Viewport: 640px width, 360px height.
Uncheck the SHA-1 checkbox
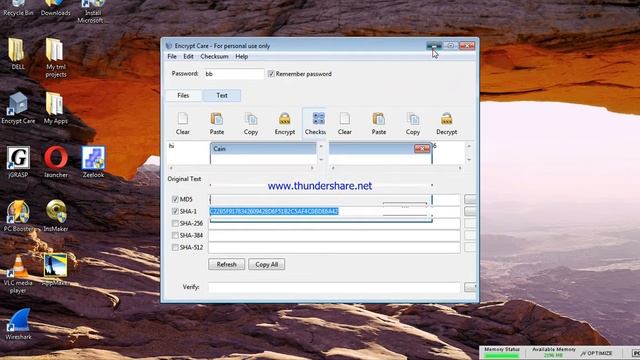(x=175, y=211)
